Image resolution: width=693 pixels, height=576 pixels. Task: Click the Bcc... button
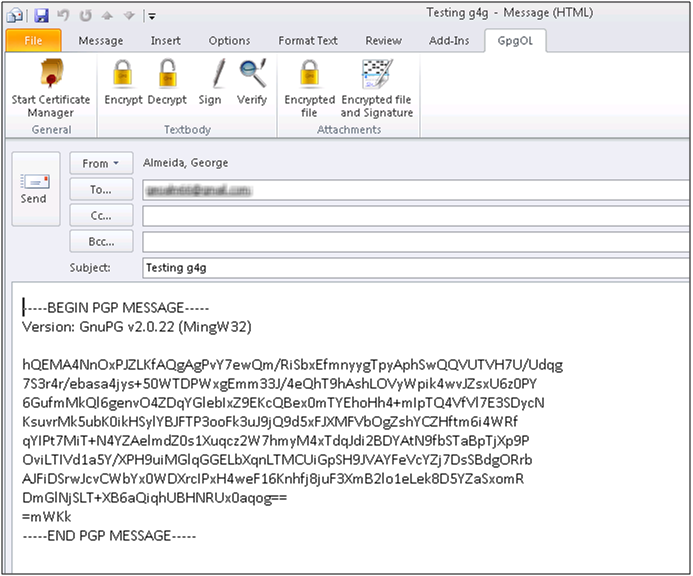pos(101,241)
